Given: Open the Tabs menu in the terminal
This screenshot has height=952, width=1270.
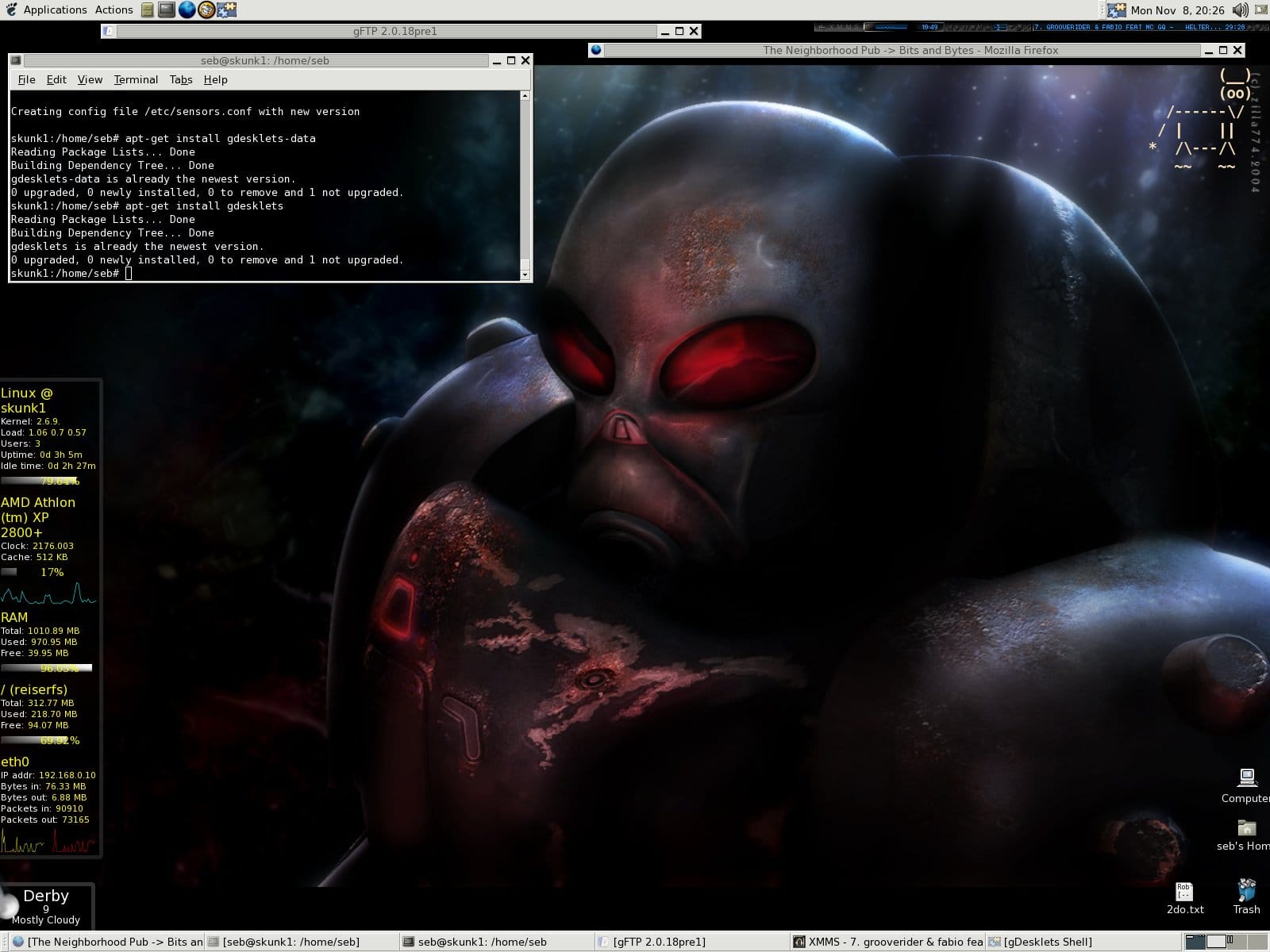Looking at the screenshot, I should pyautogui.click(x=181, y=79).
